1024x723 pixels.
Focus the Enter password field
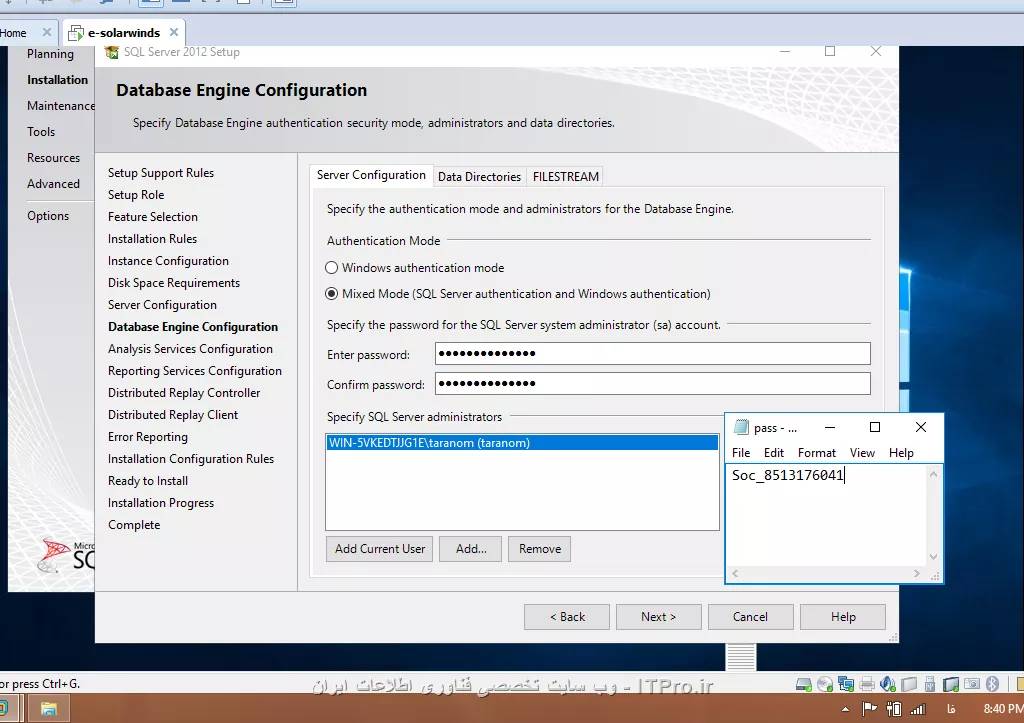coord(653,353)
